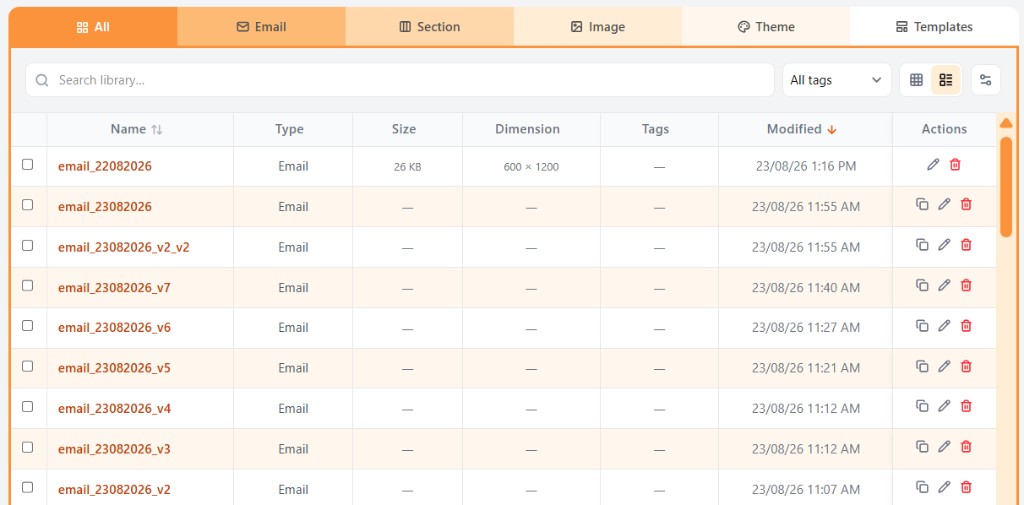The image size is (1024, 505).
Task: Edit email_23082026_v5 pencil icon
Action: pos(944,366)
